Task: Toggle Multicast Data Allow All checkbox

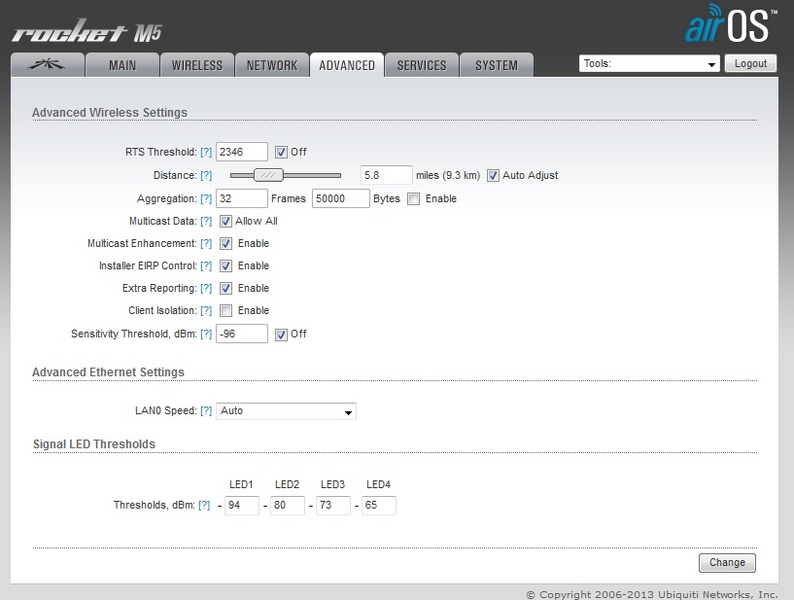Action: (226, 221)
